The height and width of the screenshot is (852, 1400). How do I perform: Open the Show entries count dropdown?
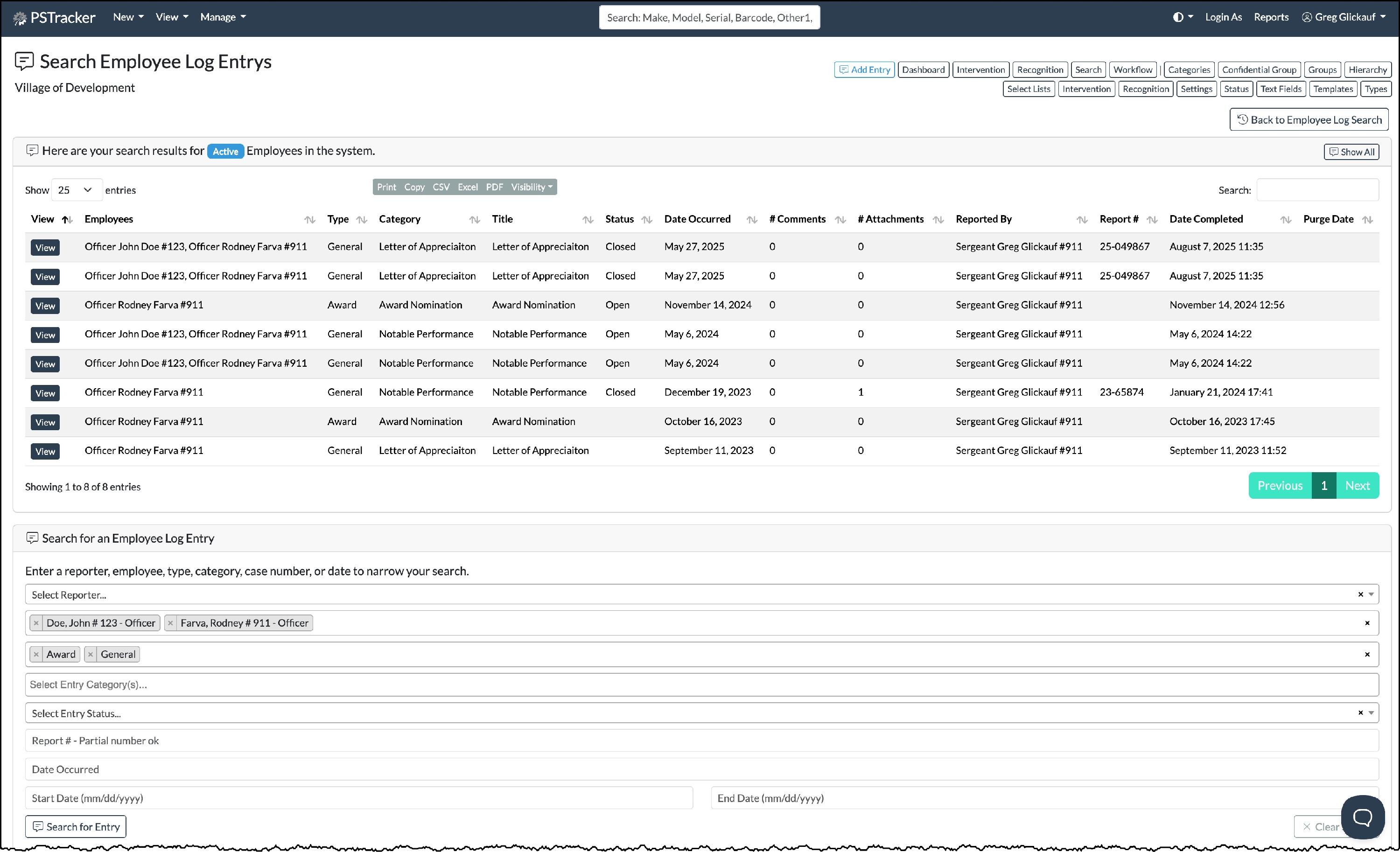[x=77, y=190]
